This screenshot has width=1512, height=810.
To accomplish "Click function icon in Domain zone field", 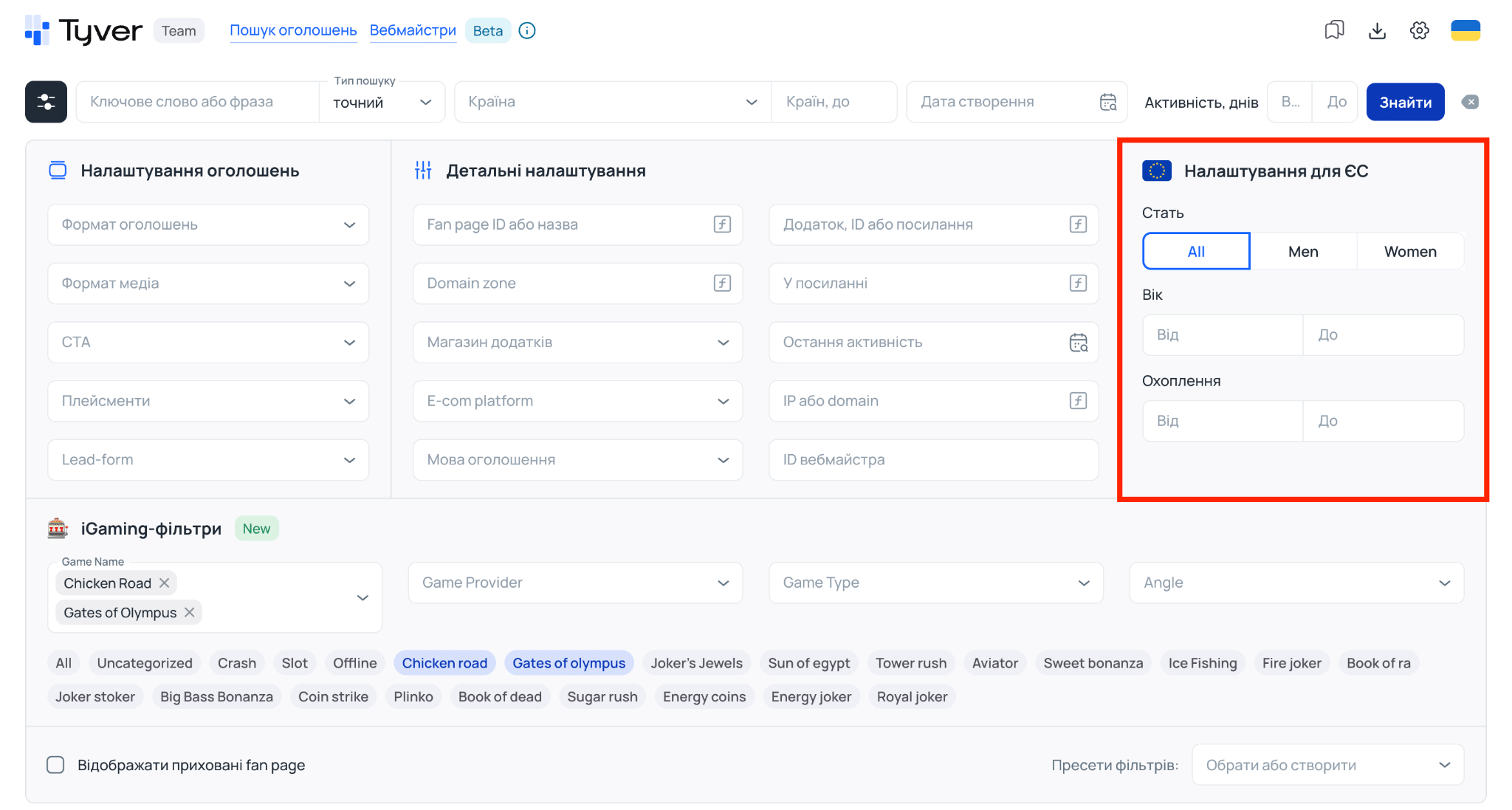I will coord(722,283).
